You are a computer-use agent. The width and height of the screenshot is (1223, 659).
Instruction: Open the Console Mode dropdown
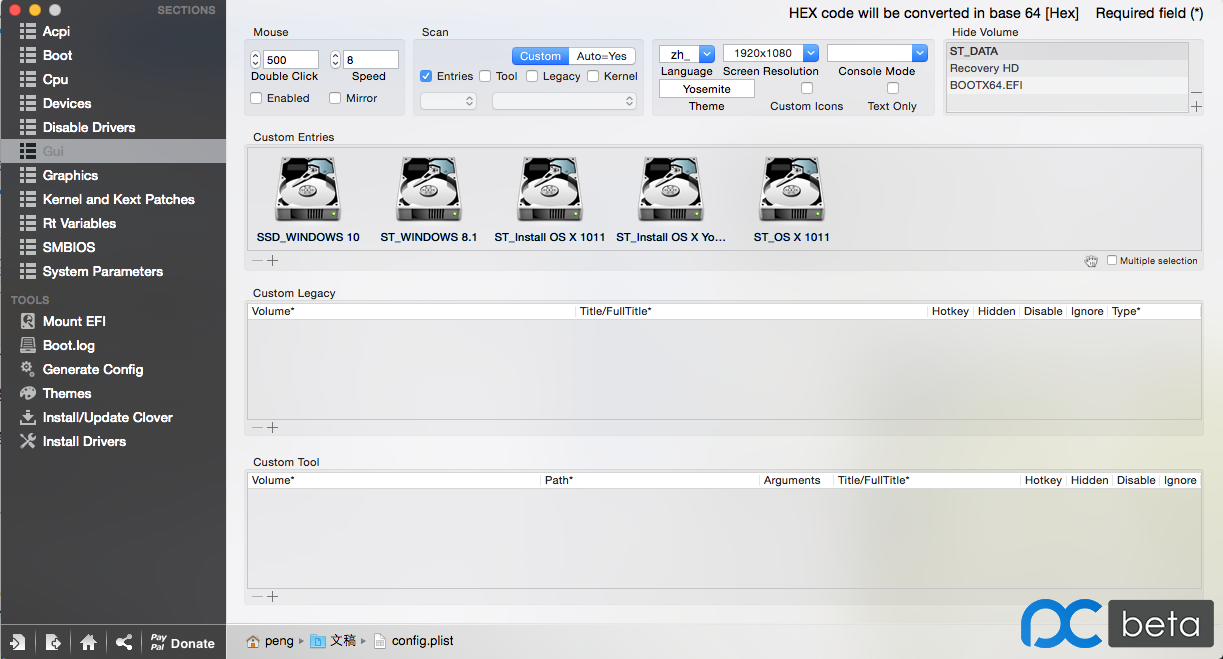click(x=877, y=53)
